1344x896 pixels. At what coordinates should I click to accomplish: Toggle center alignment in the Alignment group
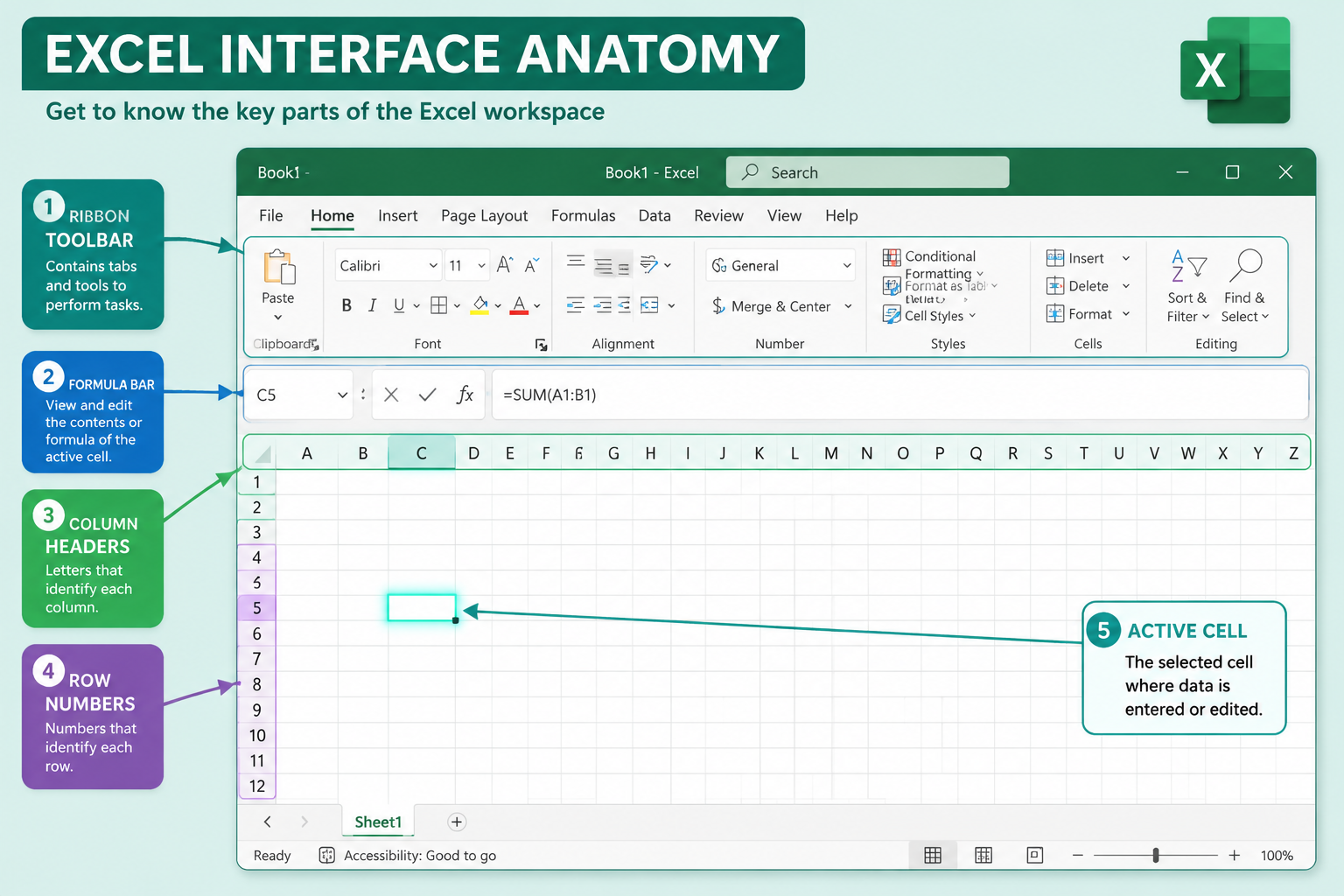click(x=602, y=304)
